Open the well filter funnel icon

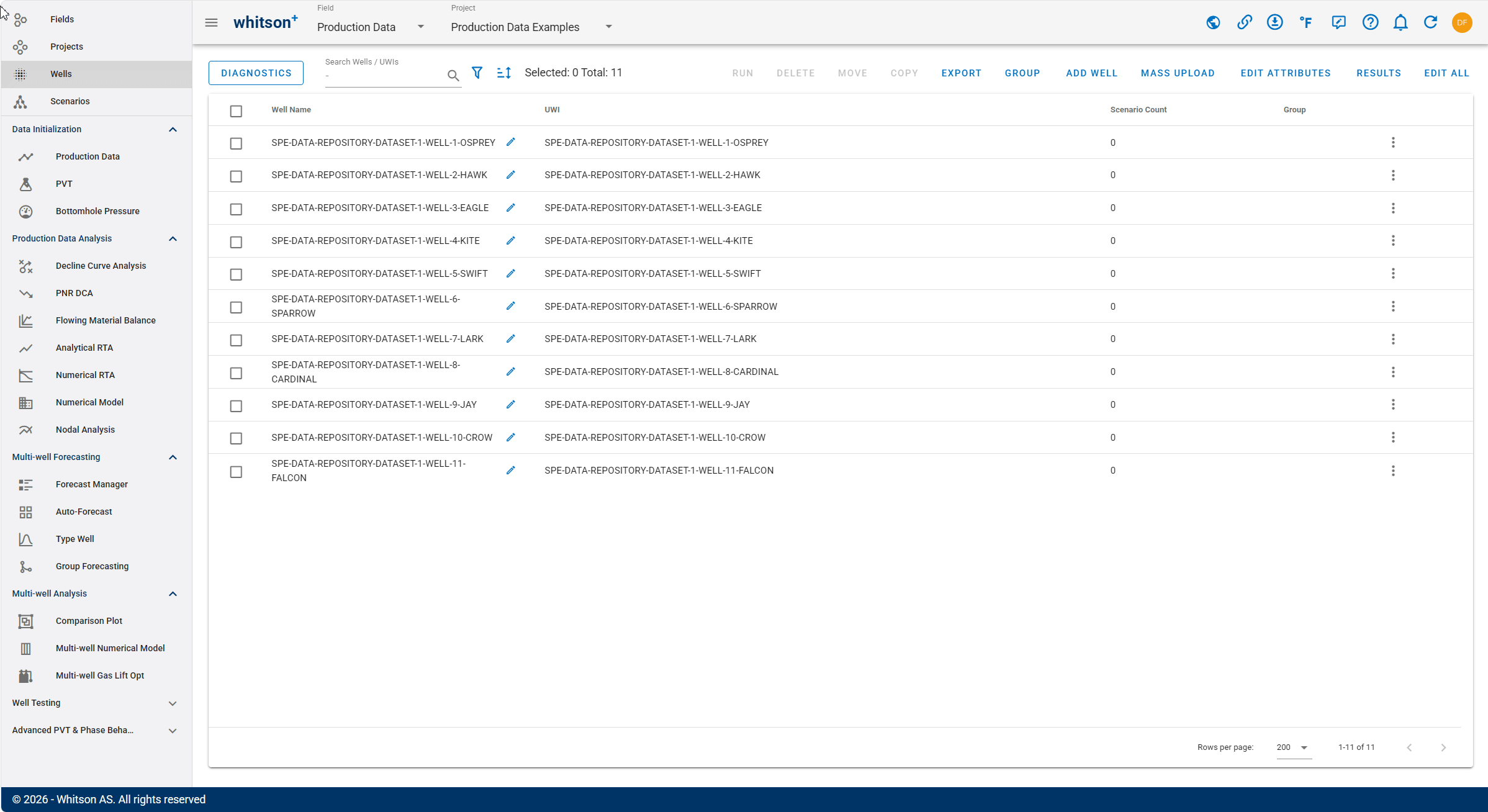pos(477,73)
